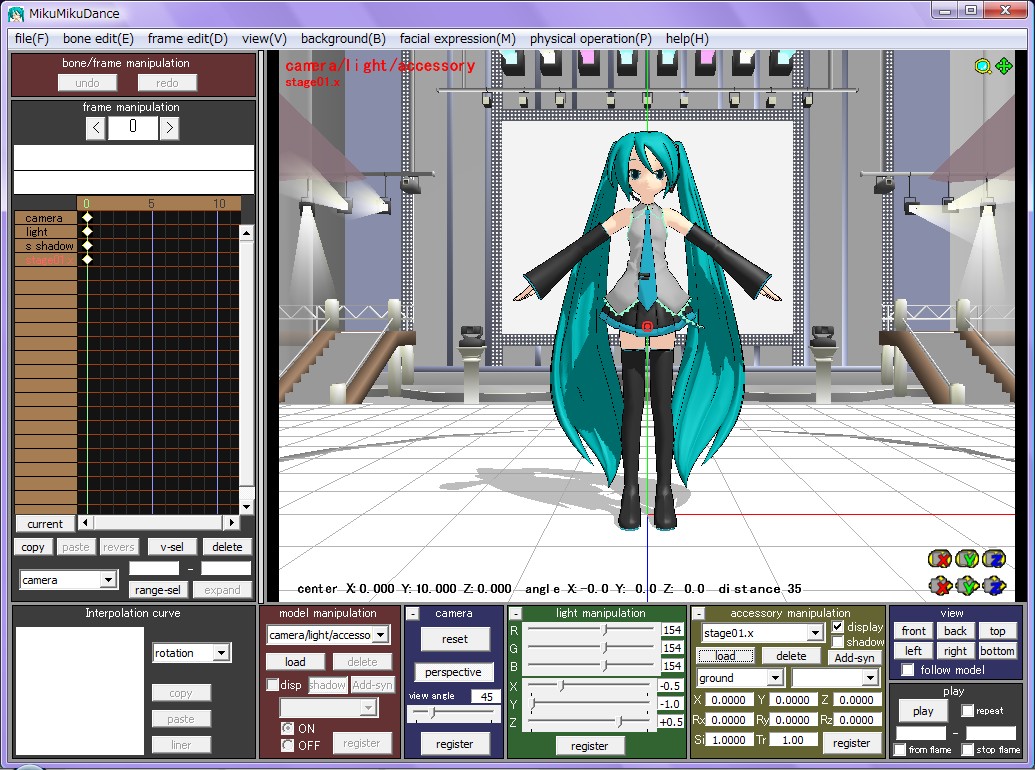Screen dimensions: 1035x770
Task: Click the X axis rotation gizmo icon
Action: click(x=940, y=560)
